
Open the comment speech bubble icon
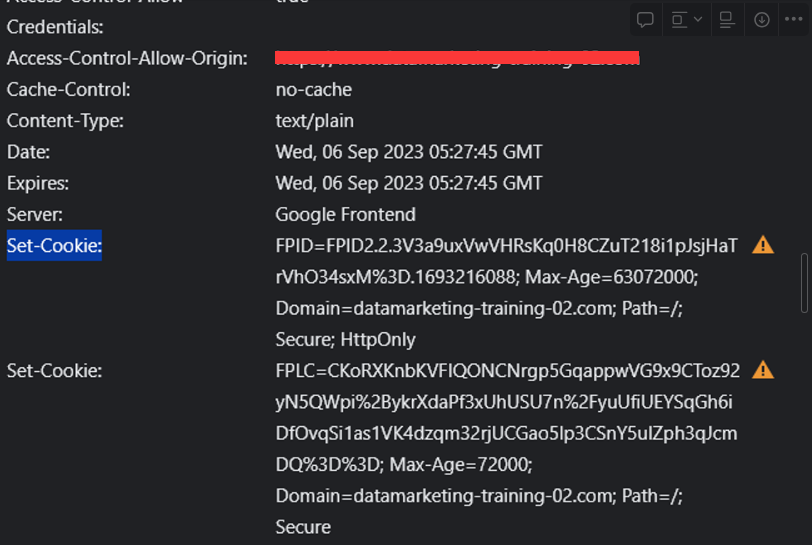[x=645, y=20]
